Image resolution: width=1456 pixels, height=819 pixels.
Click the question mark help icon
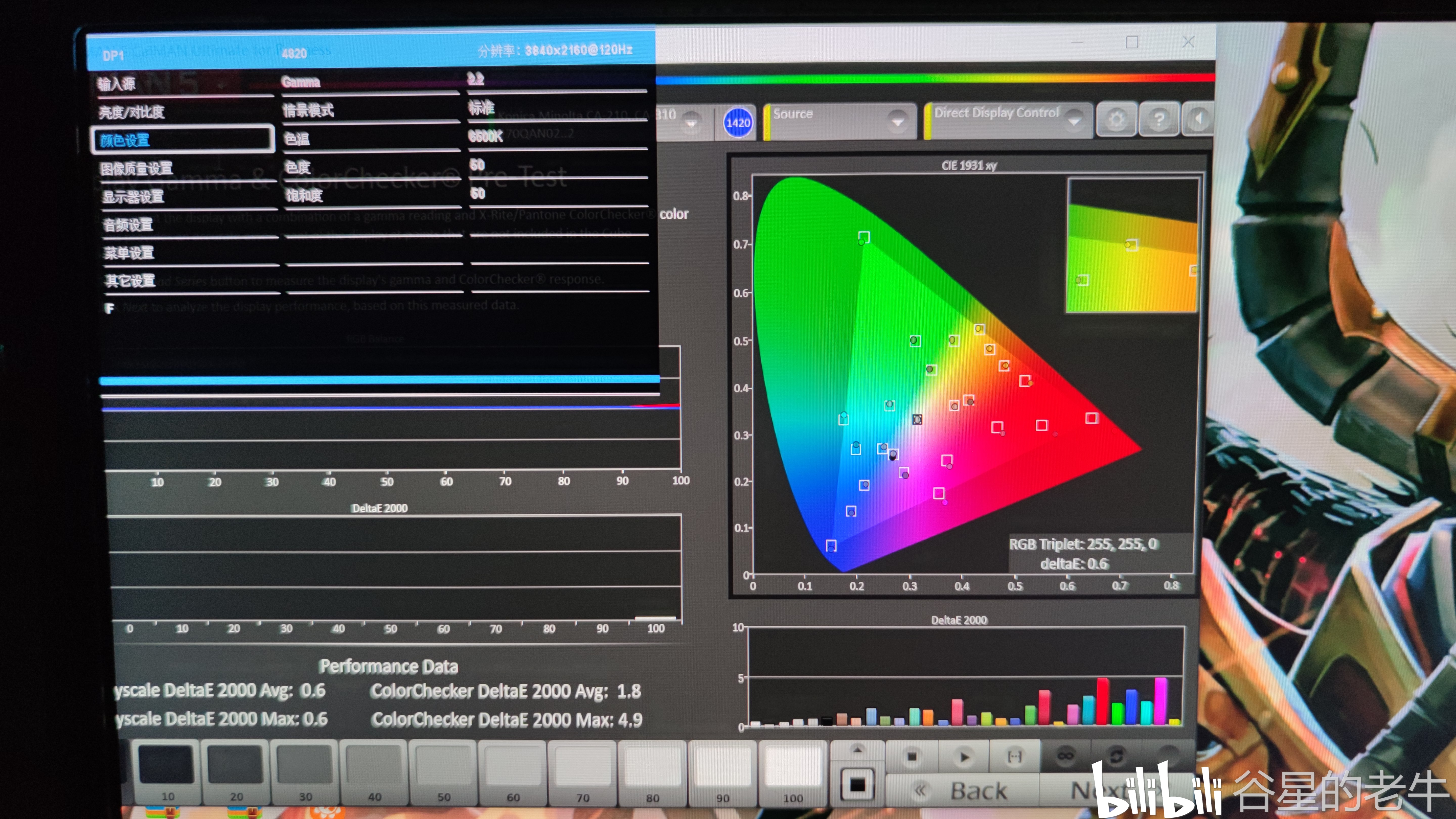pyautogui.click(x=1159, y=119)
